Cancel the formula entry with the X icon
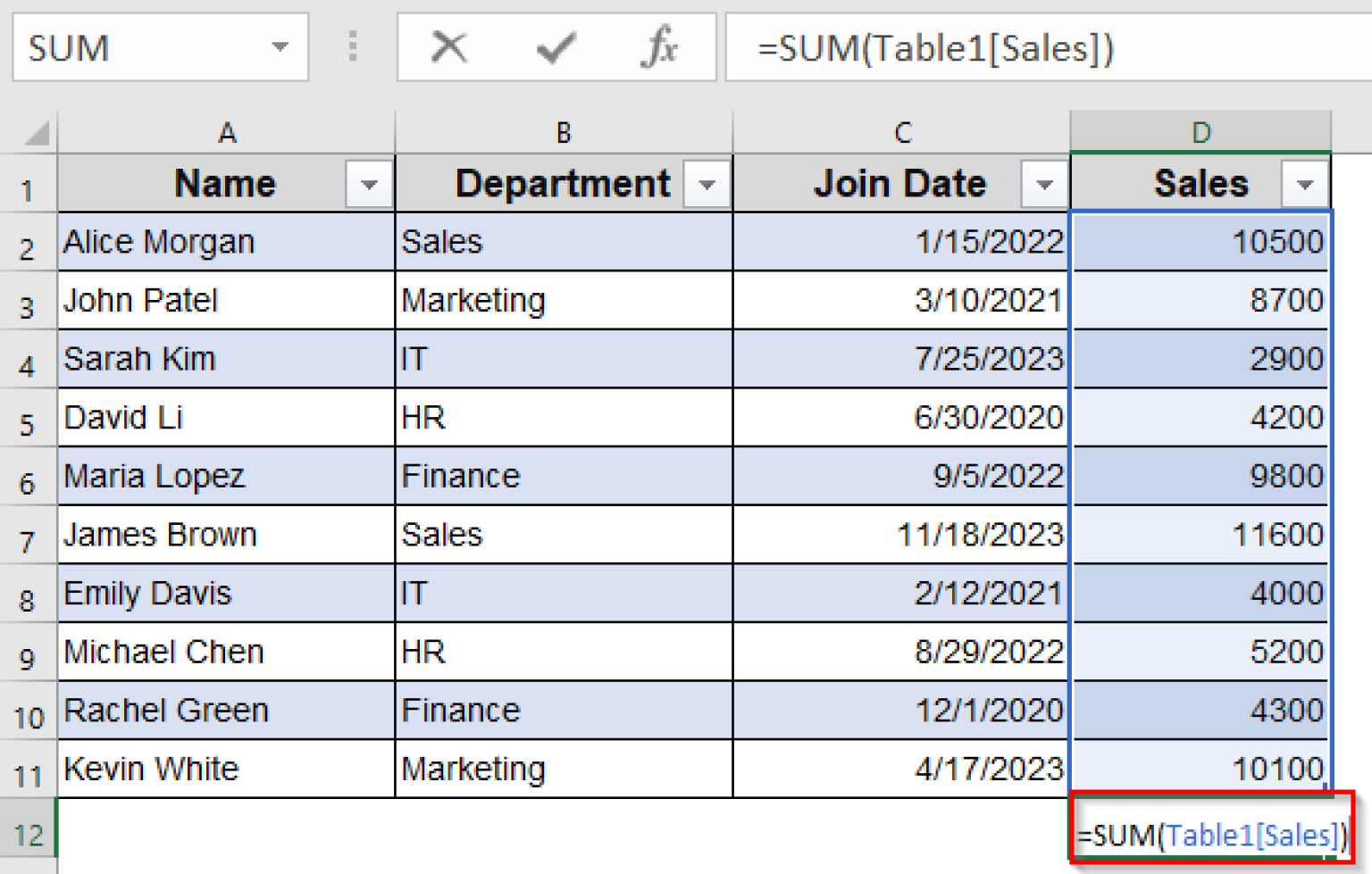 coord(448,48)
